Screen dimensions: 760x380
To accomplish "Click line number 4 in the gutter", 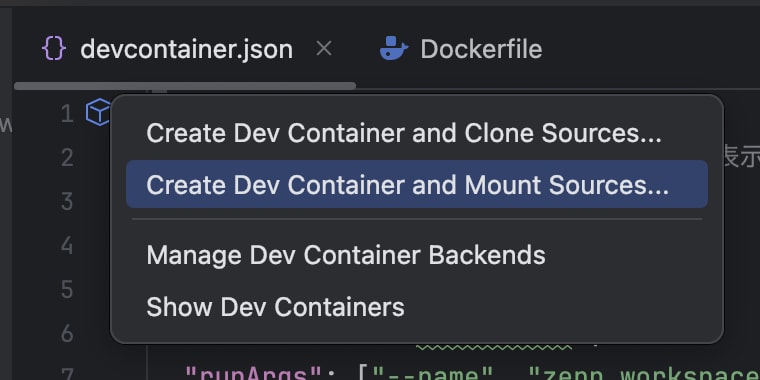I will [67, 245].
